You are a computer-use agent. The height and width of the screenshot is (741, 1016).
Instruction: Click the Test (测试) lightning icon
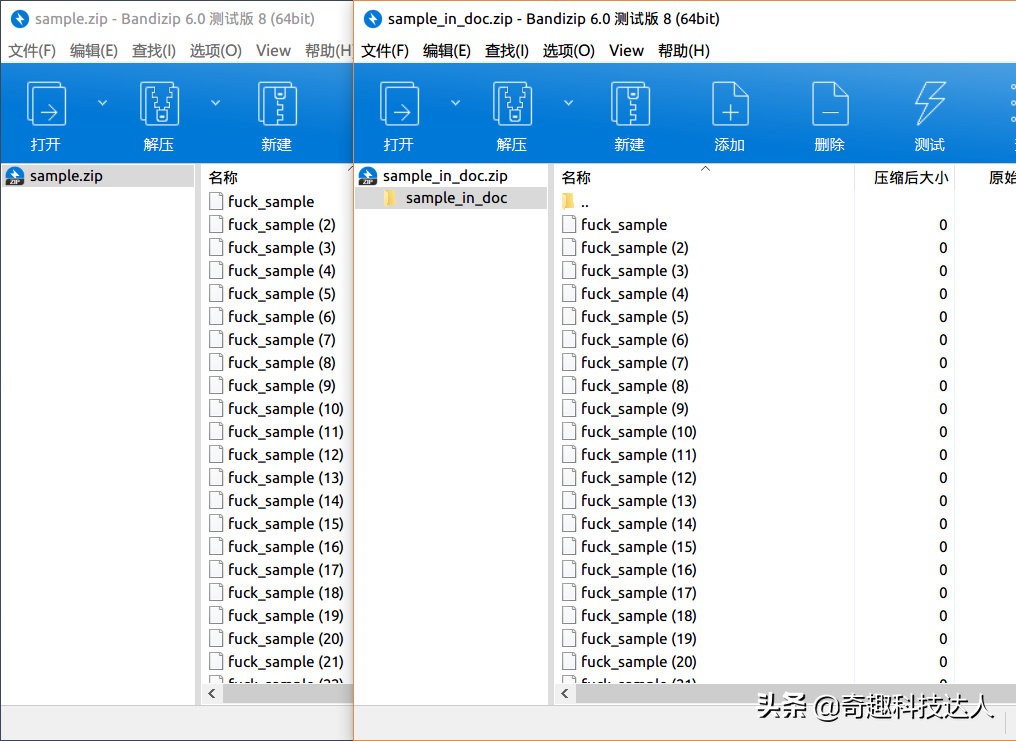click(930, 104)
